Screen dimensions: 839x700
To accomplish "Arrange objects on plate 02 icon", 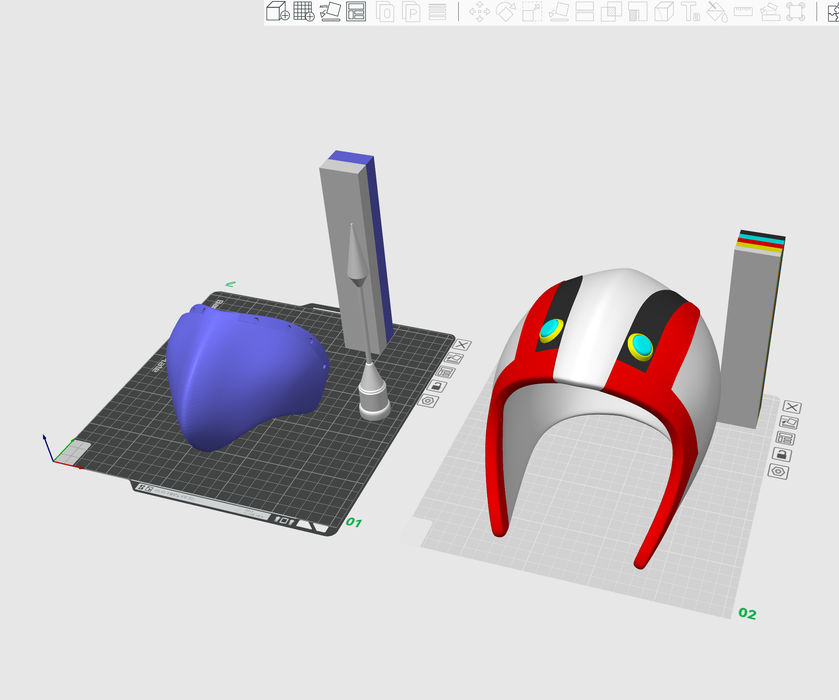I will [786, 438].
